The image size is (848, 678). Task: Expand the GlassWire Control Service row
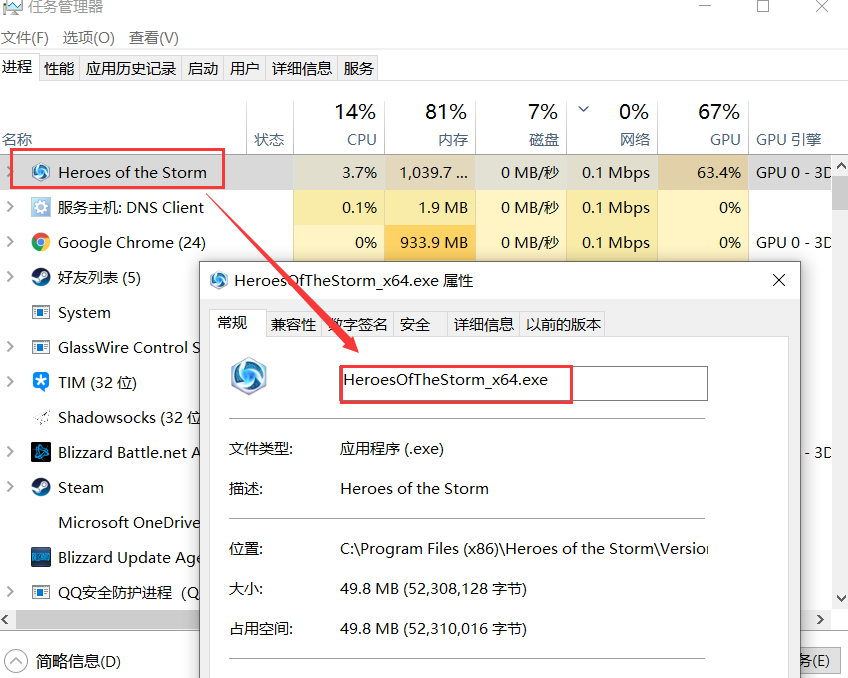(10, 347)
